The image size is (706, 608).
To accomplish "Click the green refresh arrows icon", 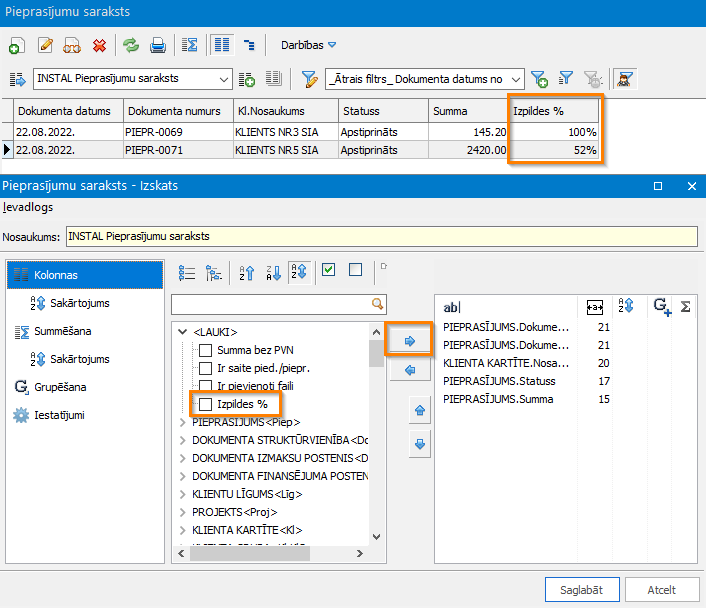I will coord(130,45).
